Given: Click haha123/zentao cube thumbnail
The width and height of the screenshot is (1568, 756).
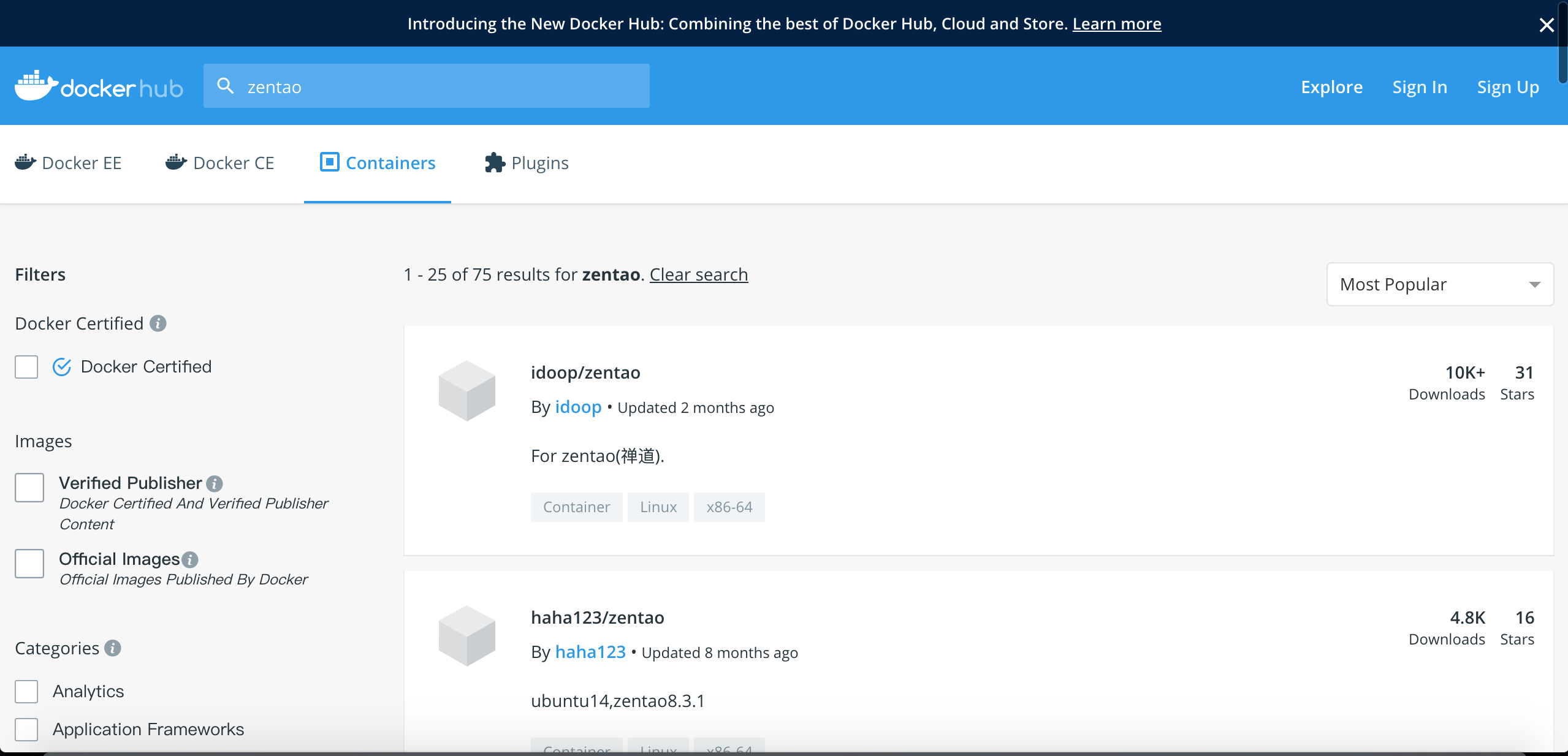Looking at the screenshot, I should click(x=467, y=636).
